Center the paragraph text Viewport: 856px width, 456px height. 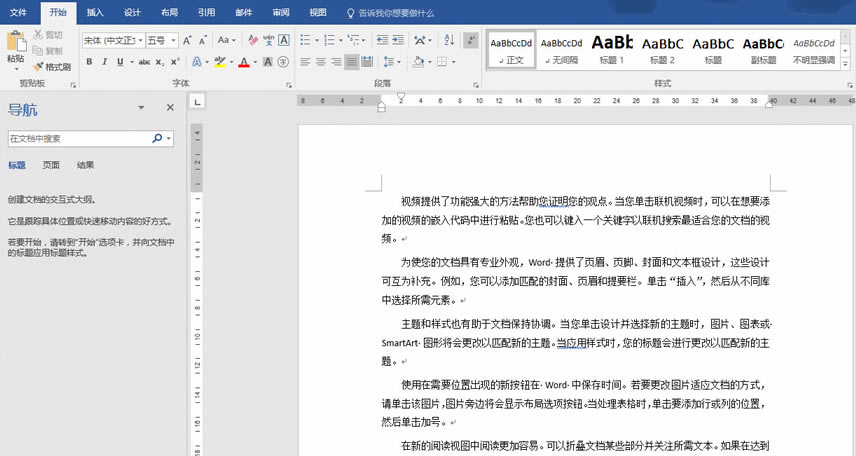pyautogui.click(x=320, y=62)
